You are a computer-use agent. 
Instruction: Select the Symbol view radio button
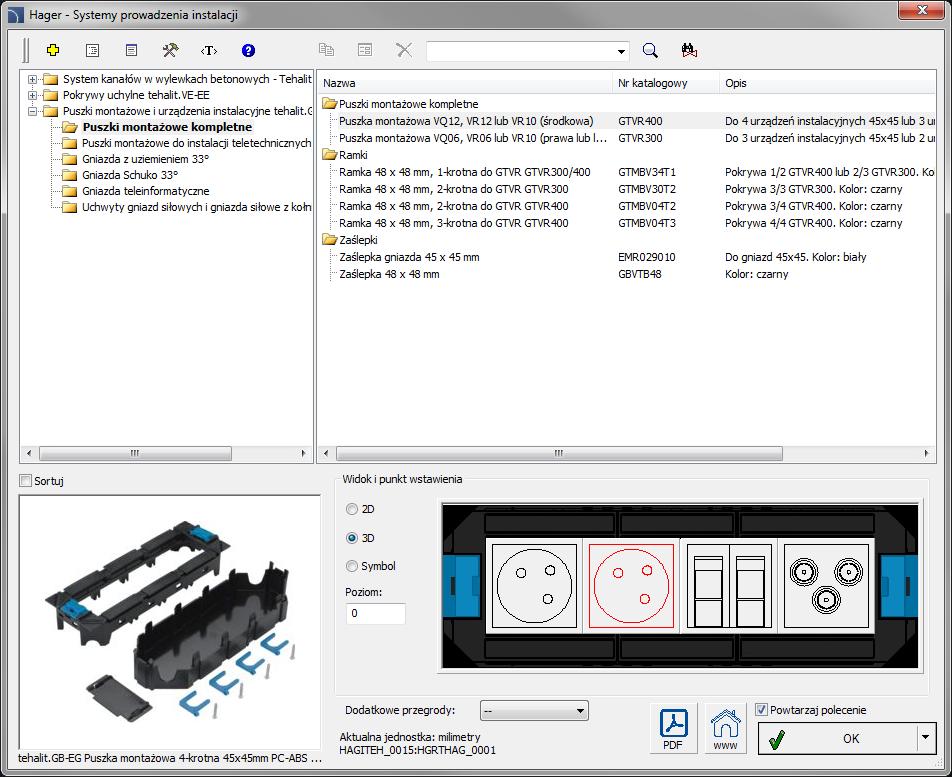pyautogui.click(x=352, y=566)
